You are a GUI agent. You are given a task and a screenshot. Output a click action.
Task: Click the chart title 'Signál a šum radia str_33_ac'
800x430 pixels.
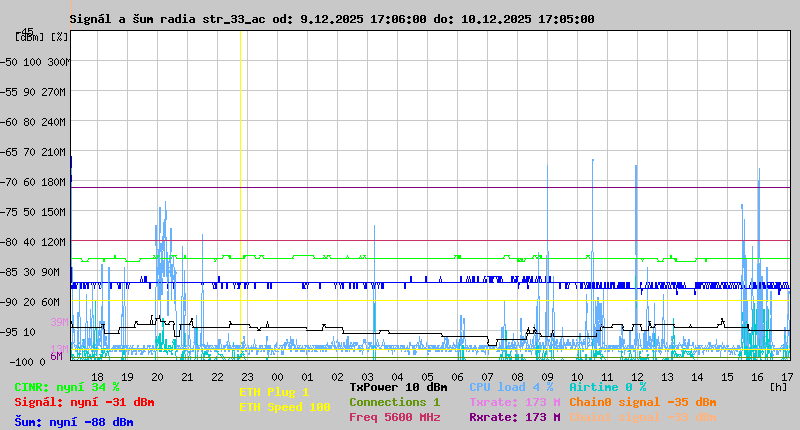(x=167, y=19)
